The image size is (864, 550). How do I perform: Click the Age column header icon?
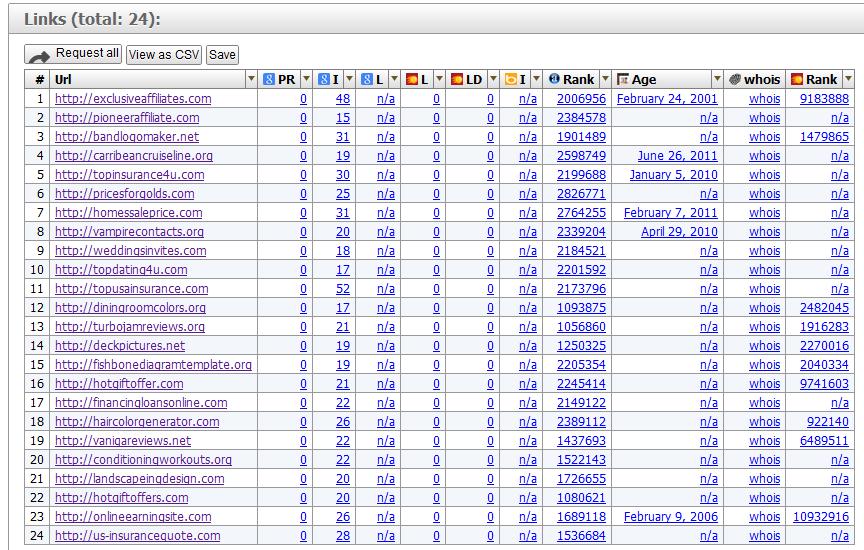point(623,79)
